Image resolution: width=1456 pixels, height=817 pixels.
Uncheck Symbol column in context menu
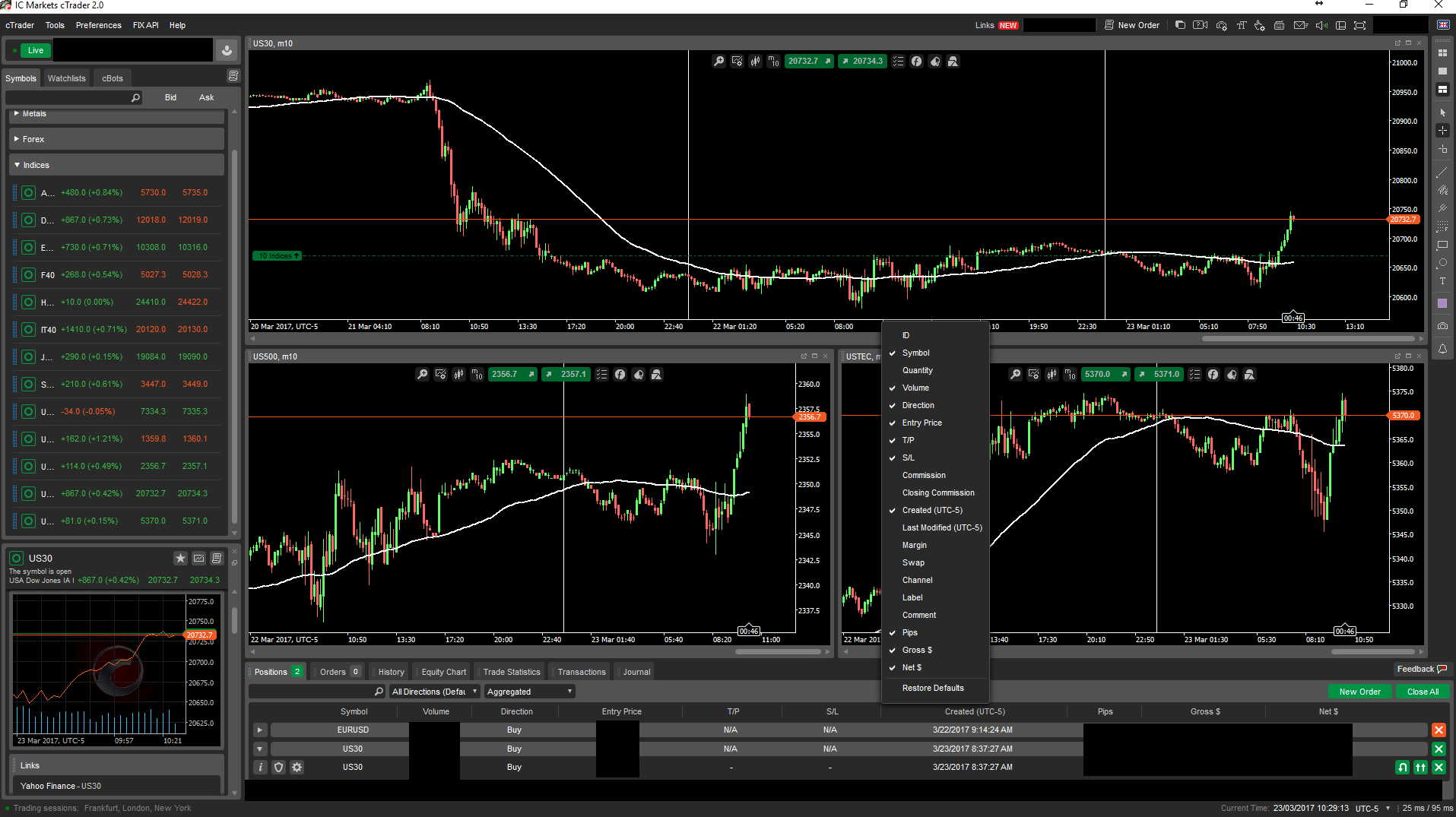coord(935,353)
